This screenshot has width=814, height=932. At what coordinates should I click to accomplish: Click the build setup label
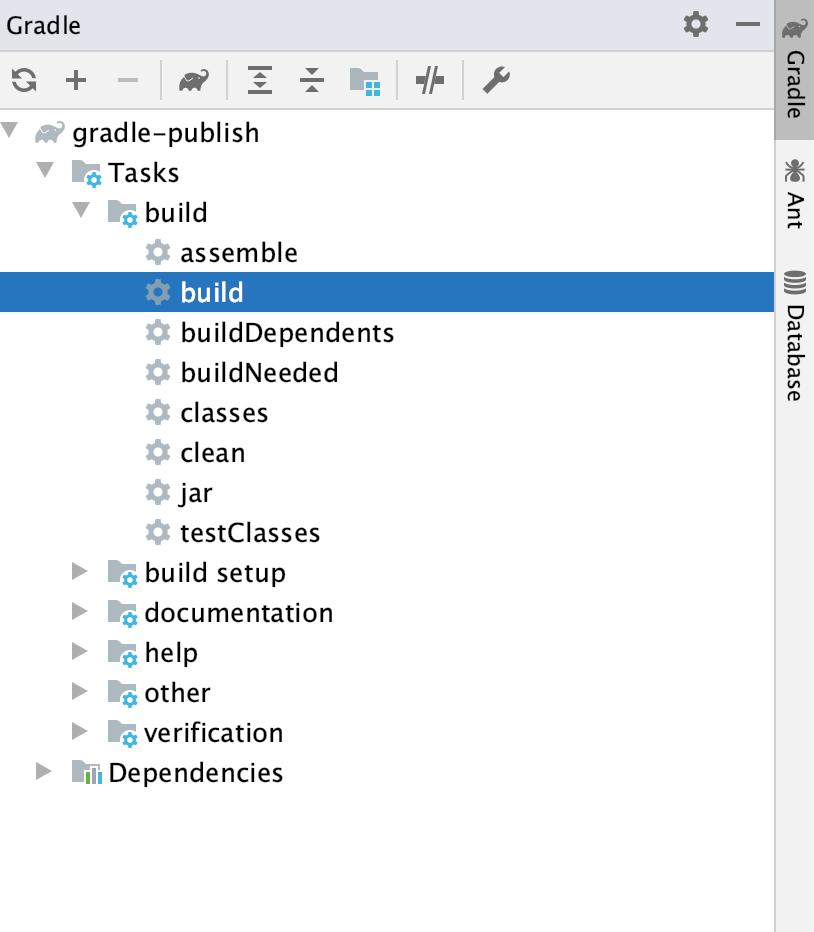tap(215, 573)
